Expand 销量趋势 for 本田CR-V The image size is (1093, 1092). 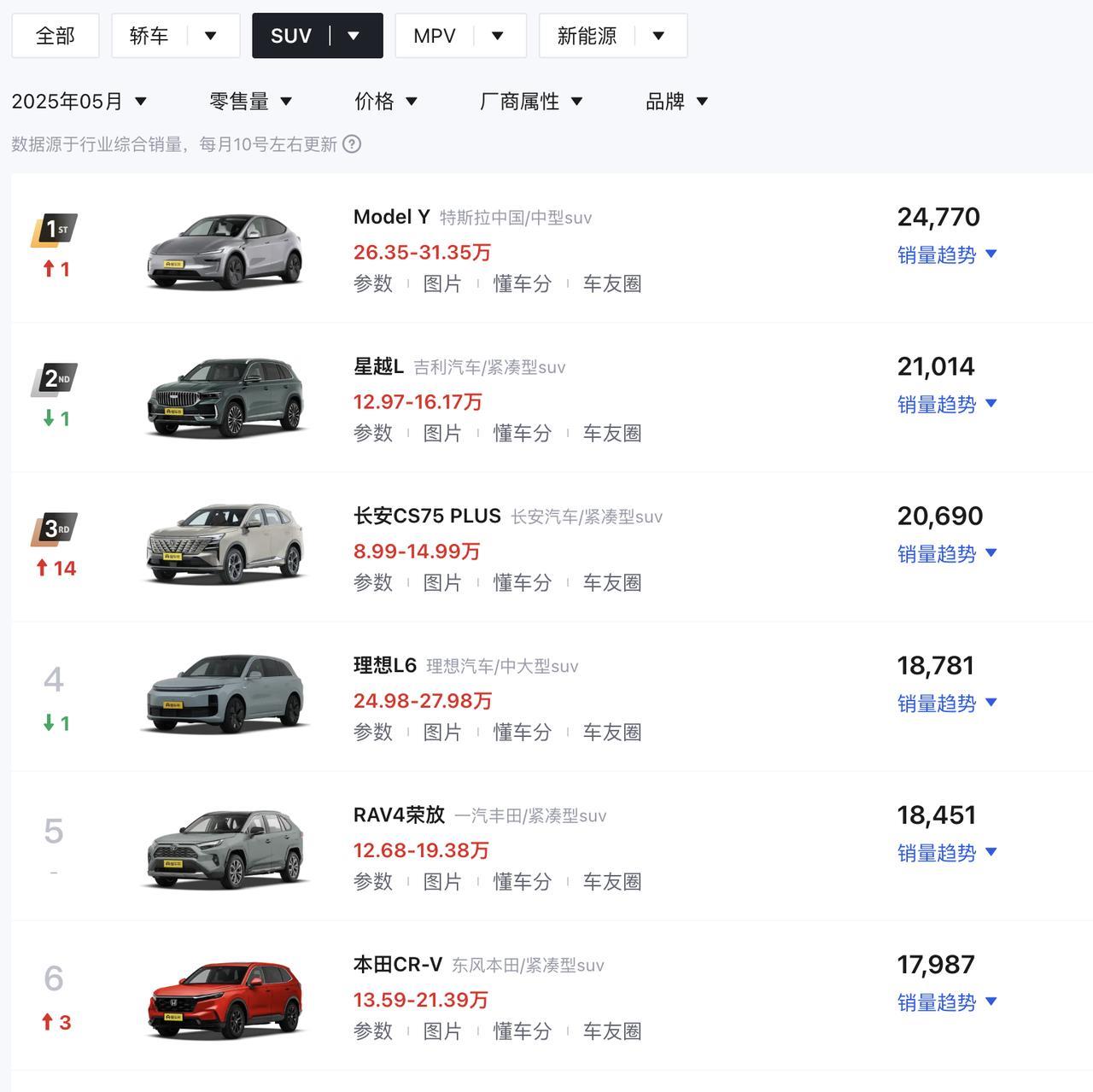click(947, 1001)
